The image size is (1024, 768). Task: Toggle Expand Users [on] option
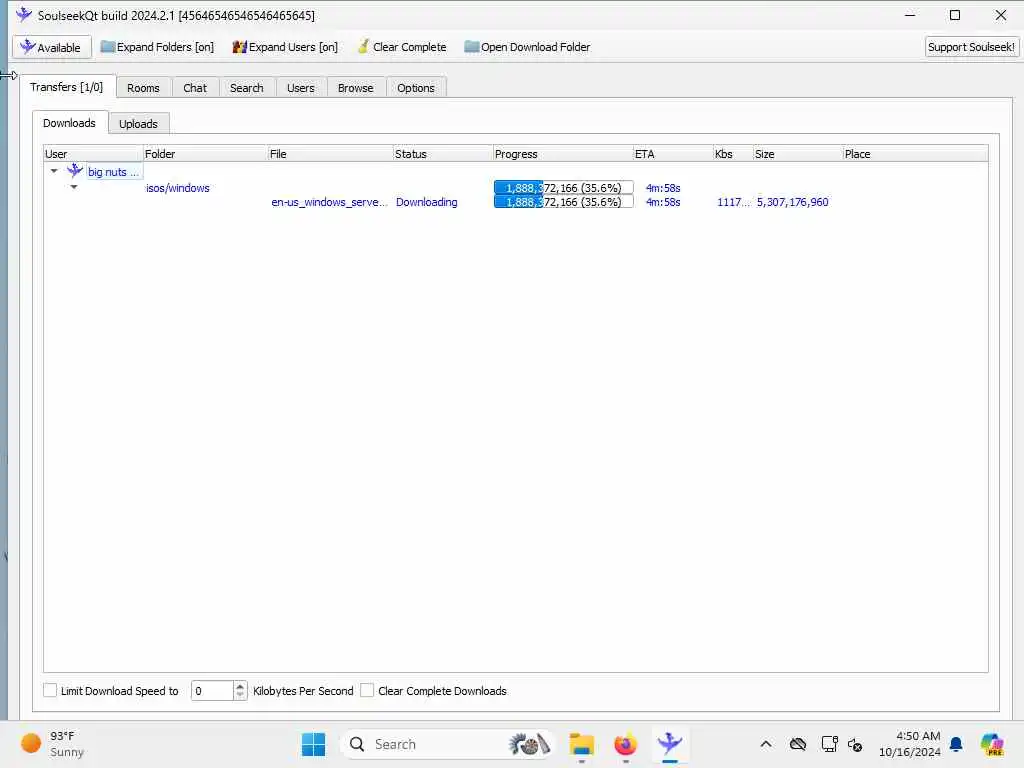click(285, 47)
